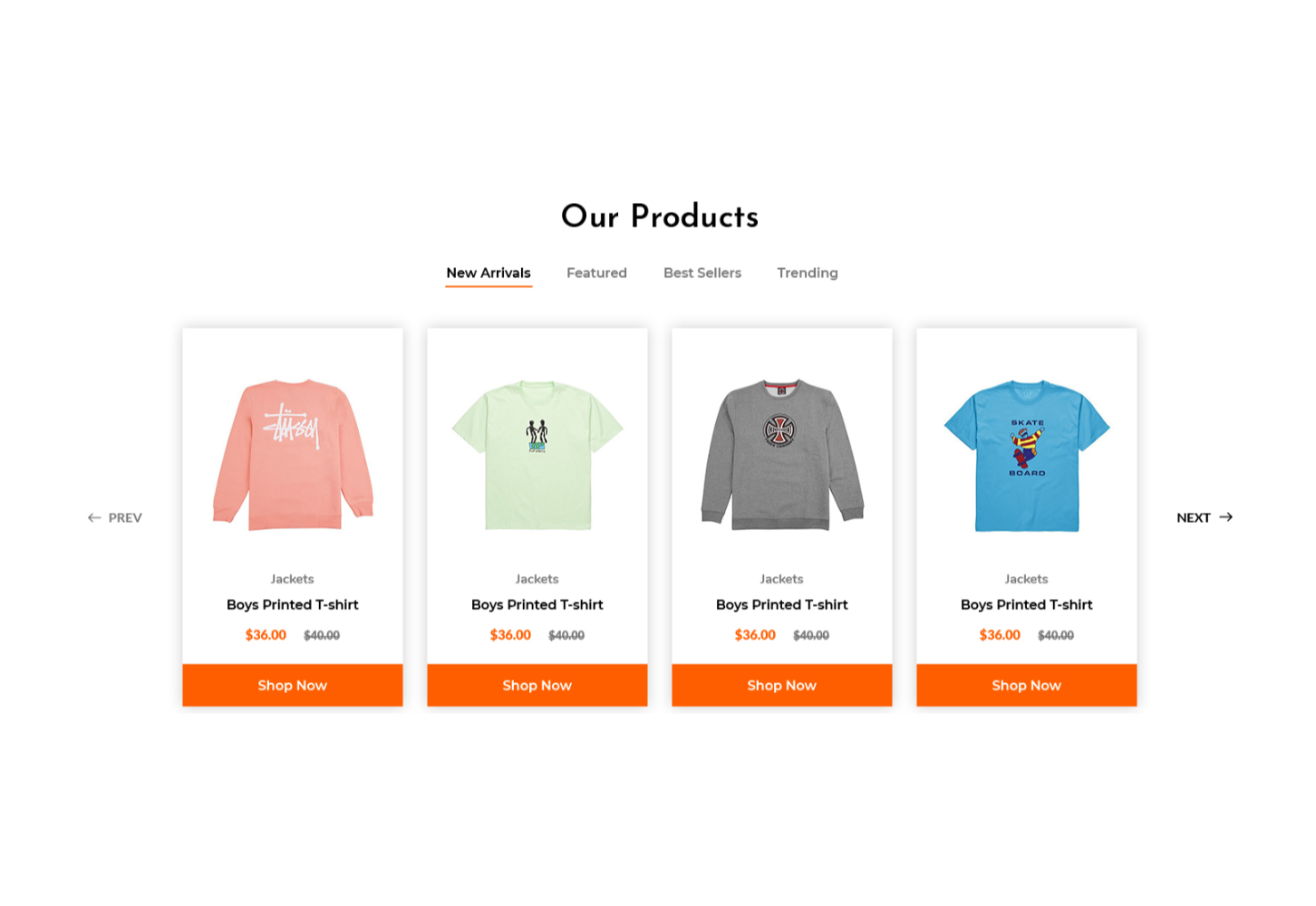Switch to the Featured tab

[x=596, y=273]
